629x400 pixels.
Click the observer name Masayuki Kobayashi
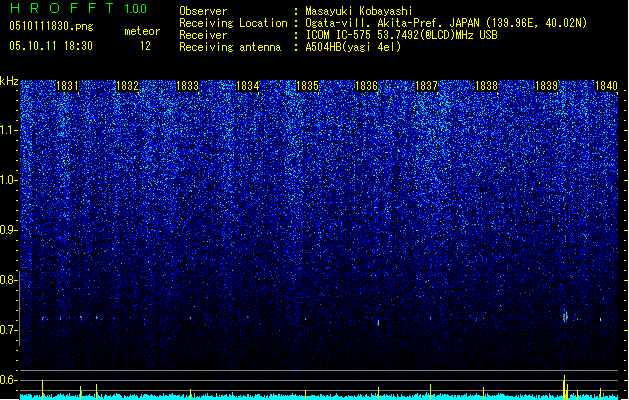click(x=359, y=11)
